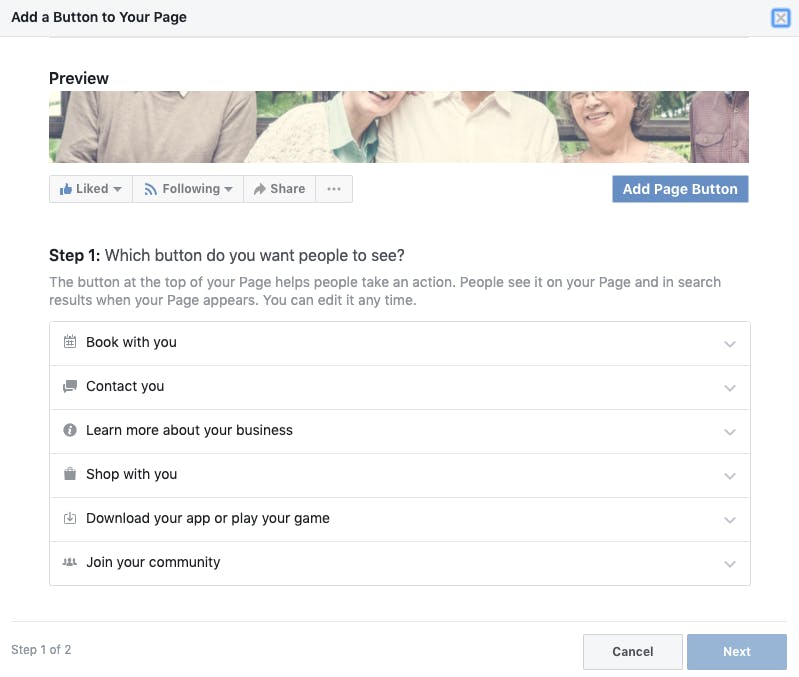Open the Following dropdown
799x677 pixels.
[188, 189]
